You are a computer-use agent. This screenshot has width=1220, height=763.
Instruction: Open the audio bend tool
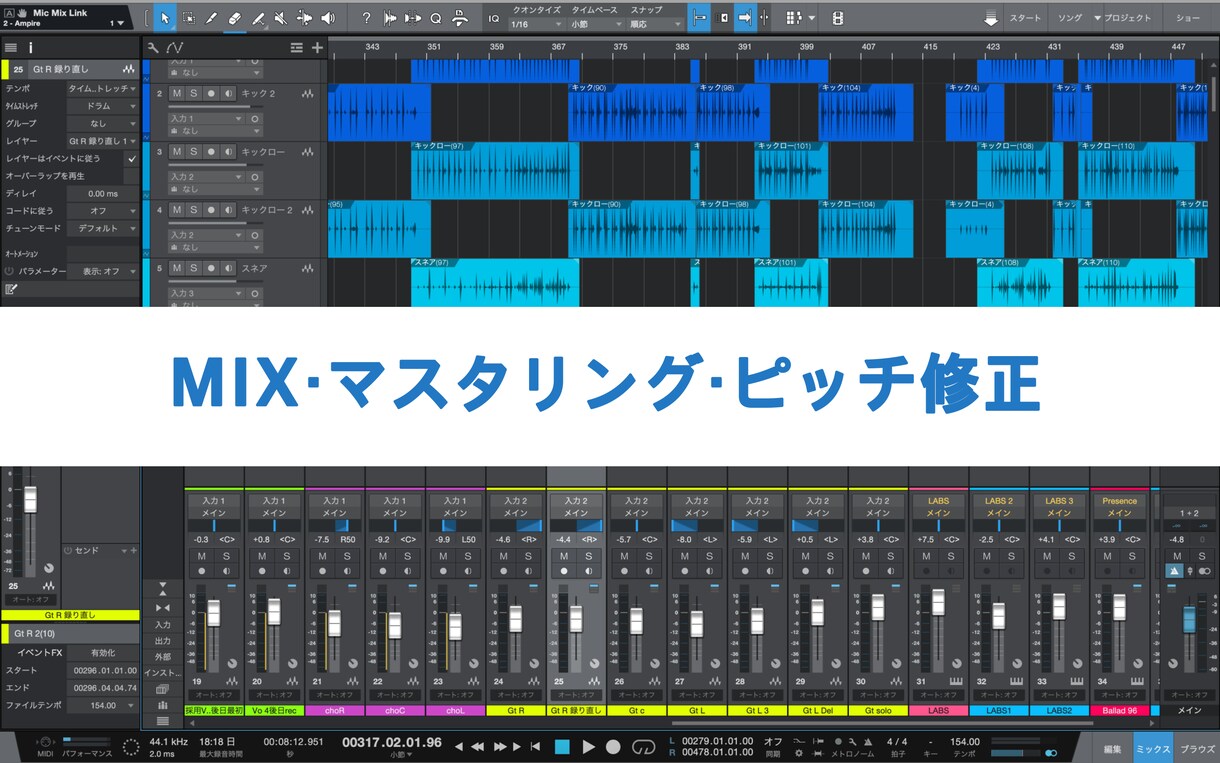304,17
